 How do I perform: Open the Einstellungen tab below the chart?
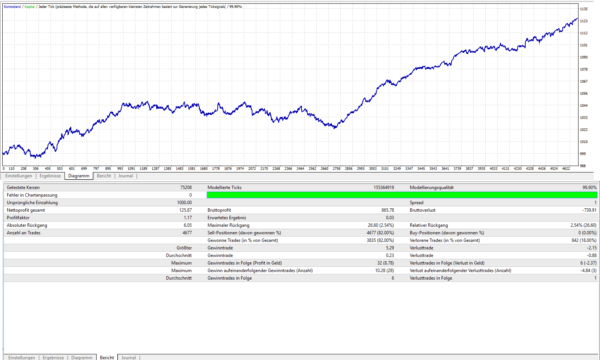coord(19,176)
